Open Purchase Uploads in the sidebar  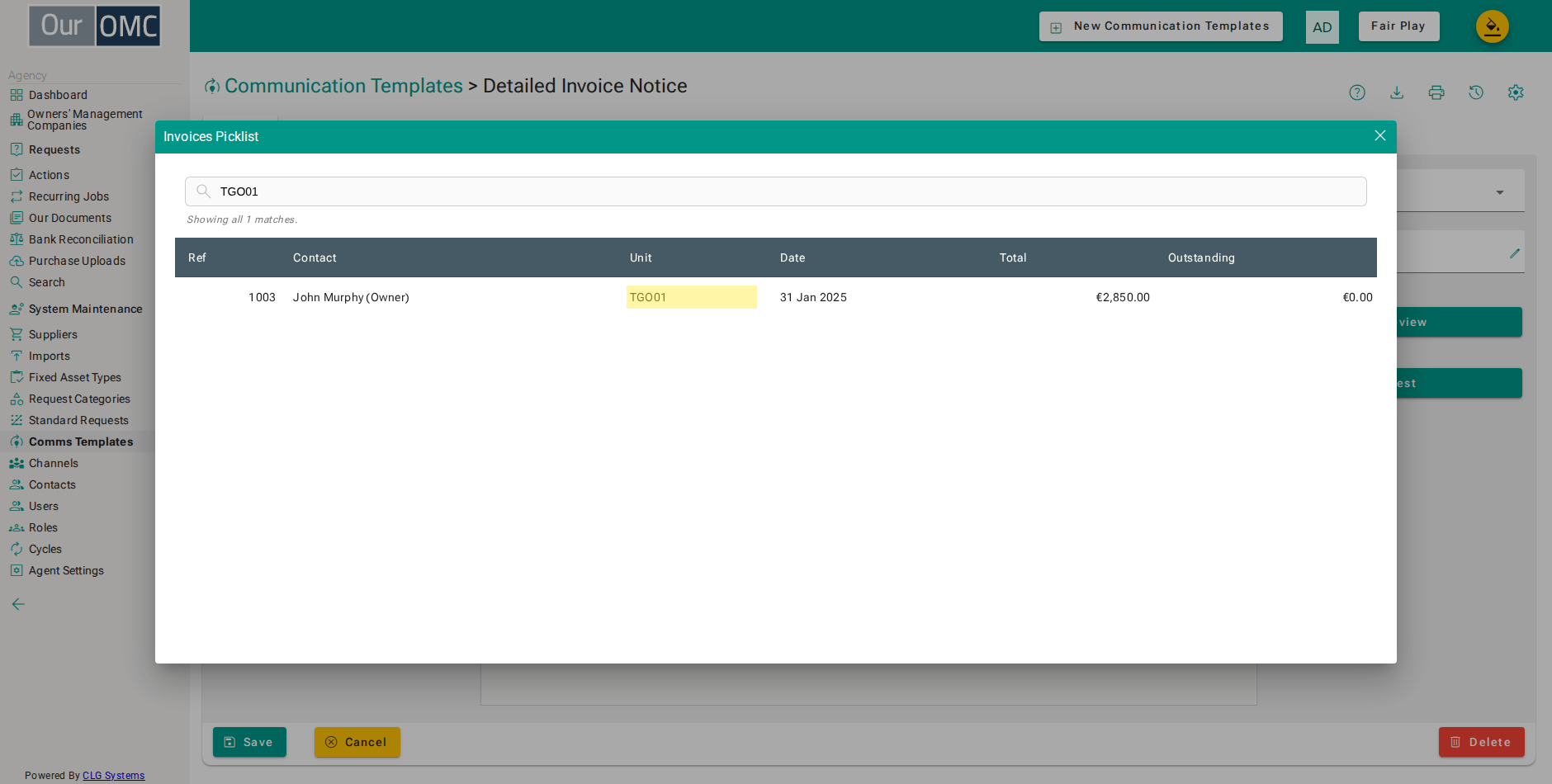77,261
